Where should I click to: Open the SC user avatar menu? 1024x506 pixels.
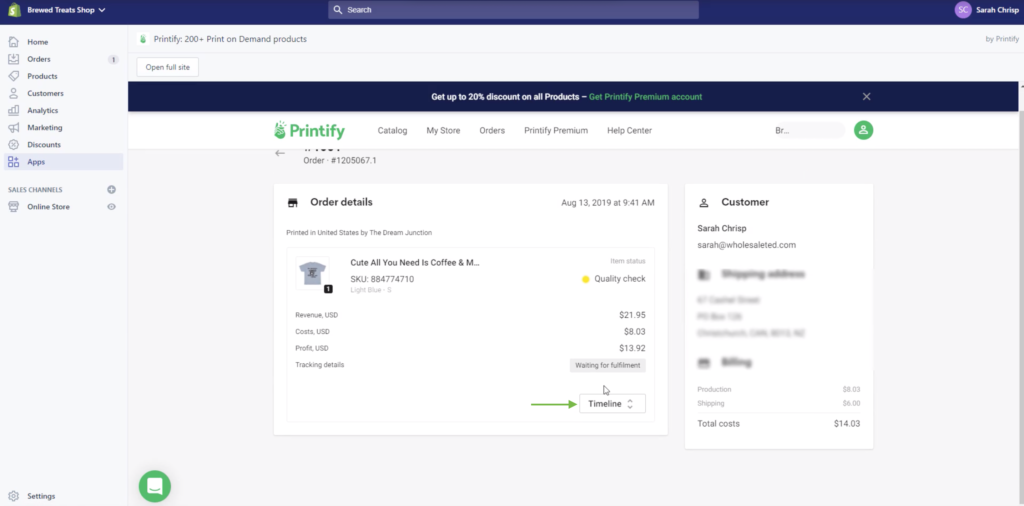point(963,10)
